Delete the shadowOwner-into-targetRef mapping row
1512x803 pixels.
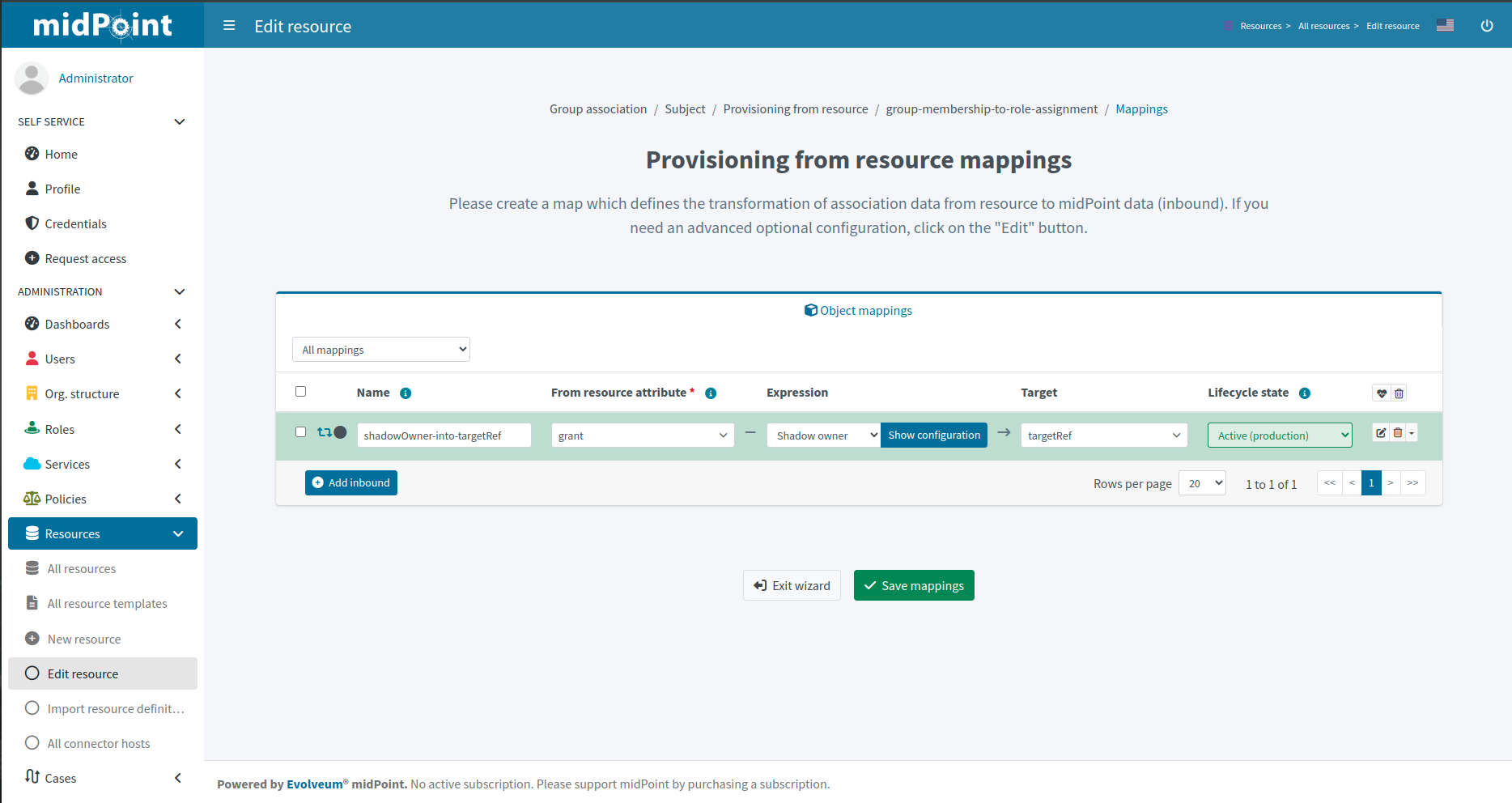pos(1396,432)
